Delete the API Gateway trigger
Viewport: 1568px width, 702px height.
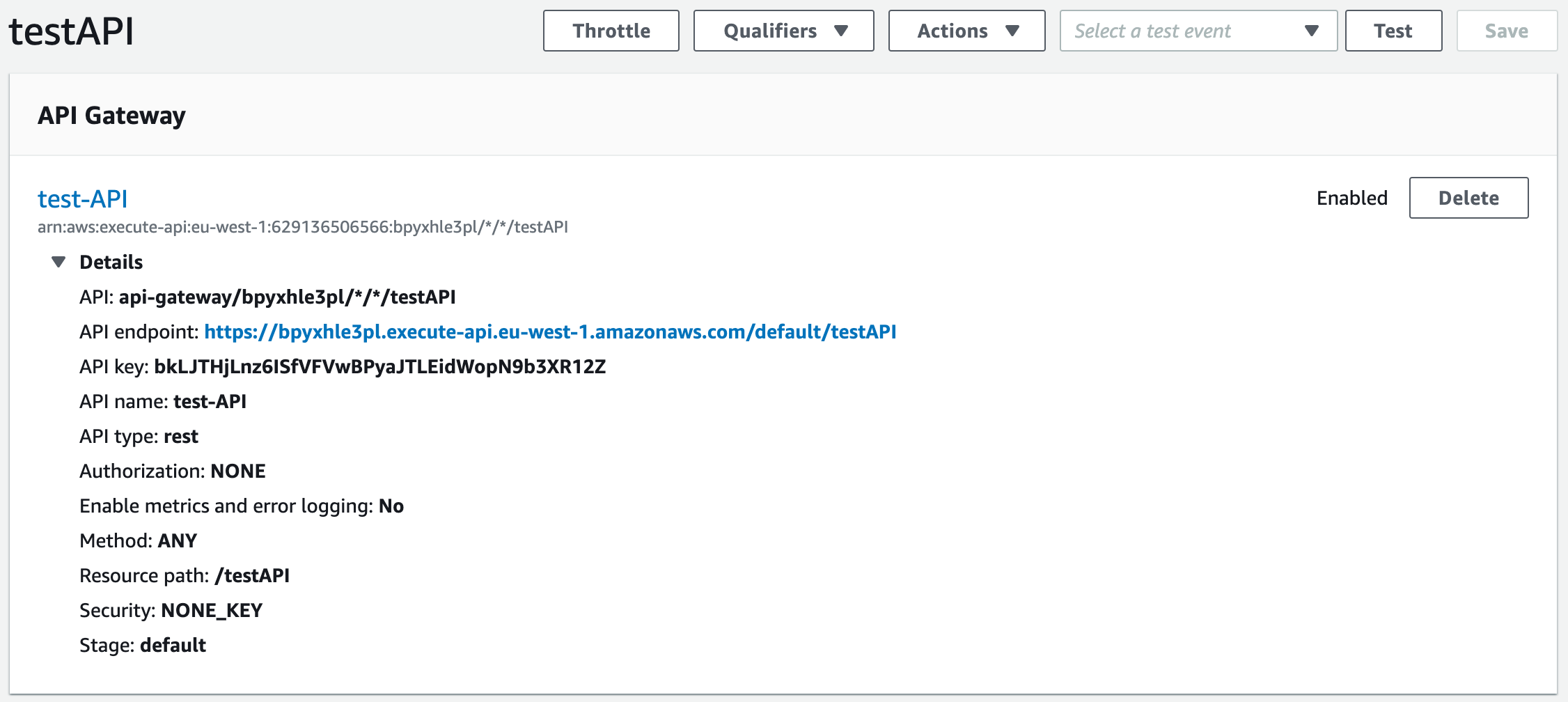pyautogui.click(x=1468, y=197)
